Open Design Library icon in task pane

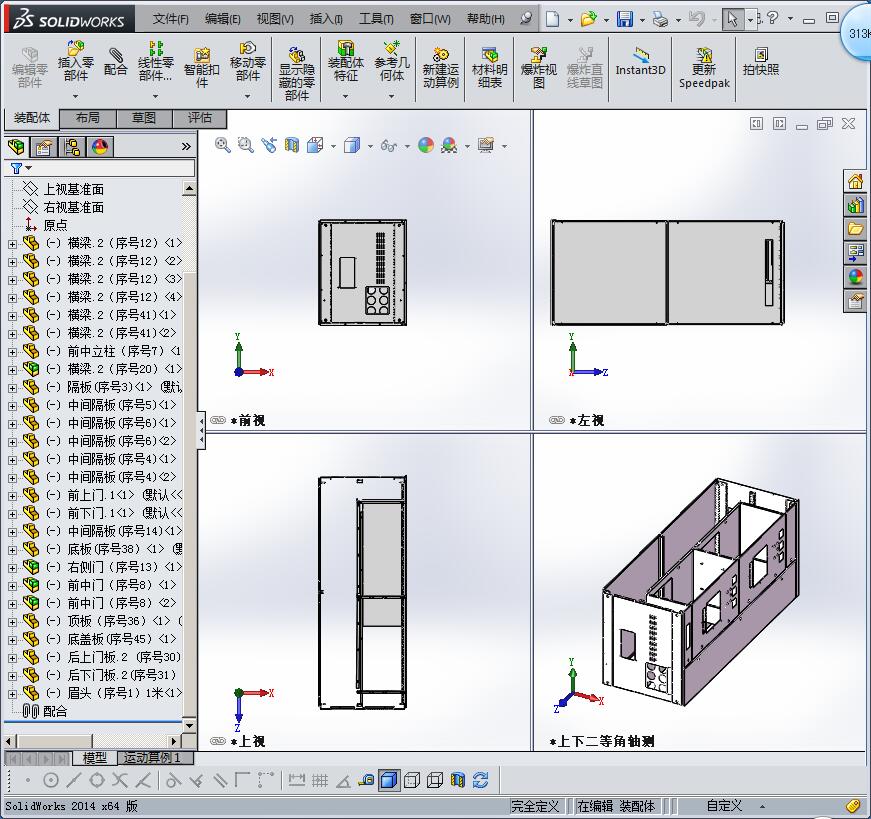click(x=855, y=205)
